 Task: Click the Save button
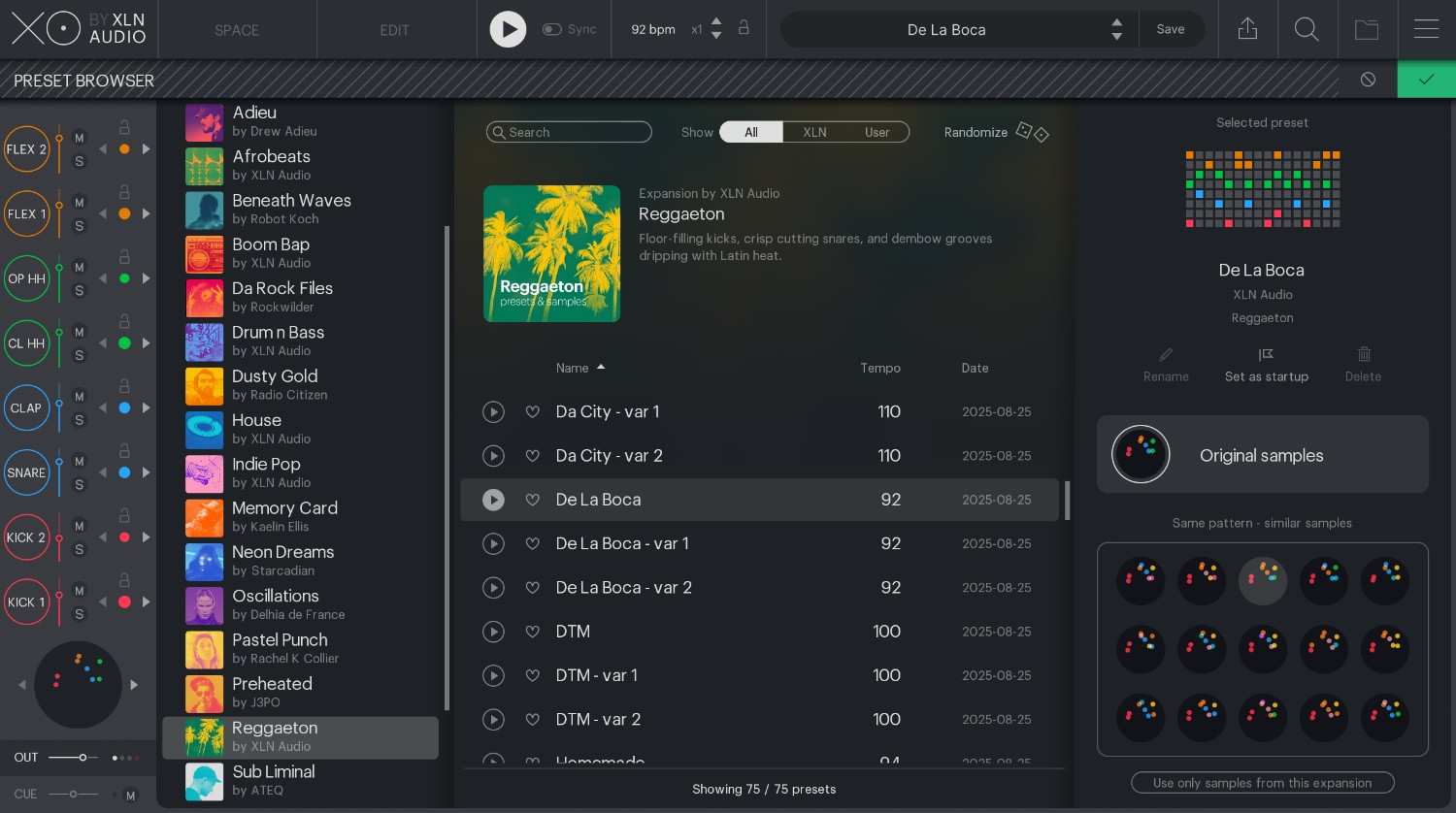[1171, 29]
